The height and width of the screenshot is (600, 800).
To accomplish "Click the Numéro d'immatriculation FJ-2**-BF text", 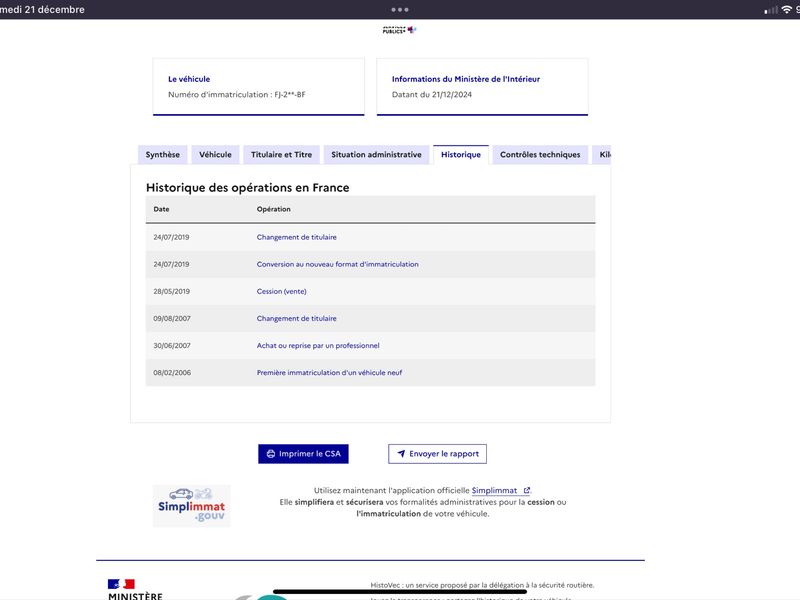I will (x=237, y=94).
